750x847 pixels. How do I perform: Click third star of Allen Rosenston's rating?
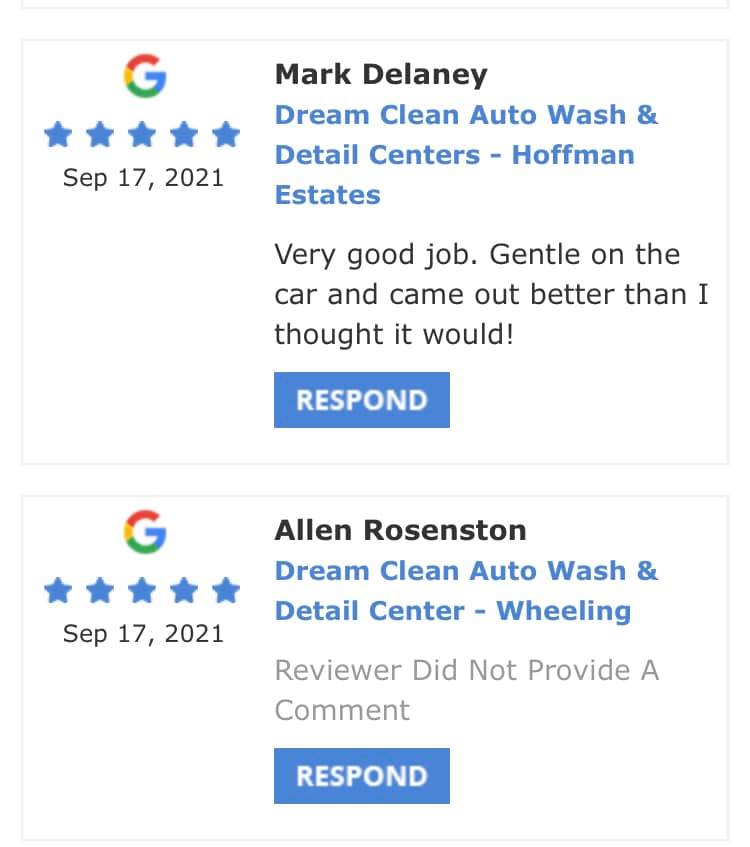(143, 590)
